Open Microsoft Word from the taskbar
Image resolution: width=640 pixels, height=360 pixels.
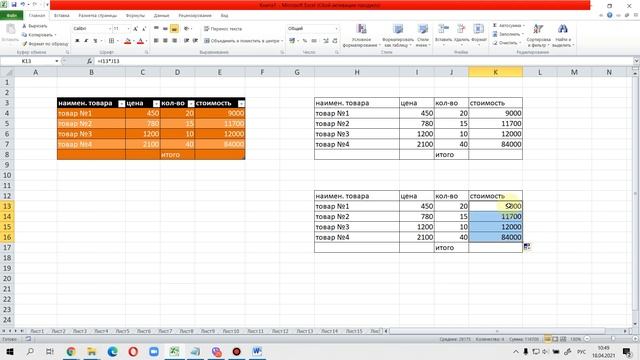click(x=257, y=351)
